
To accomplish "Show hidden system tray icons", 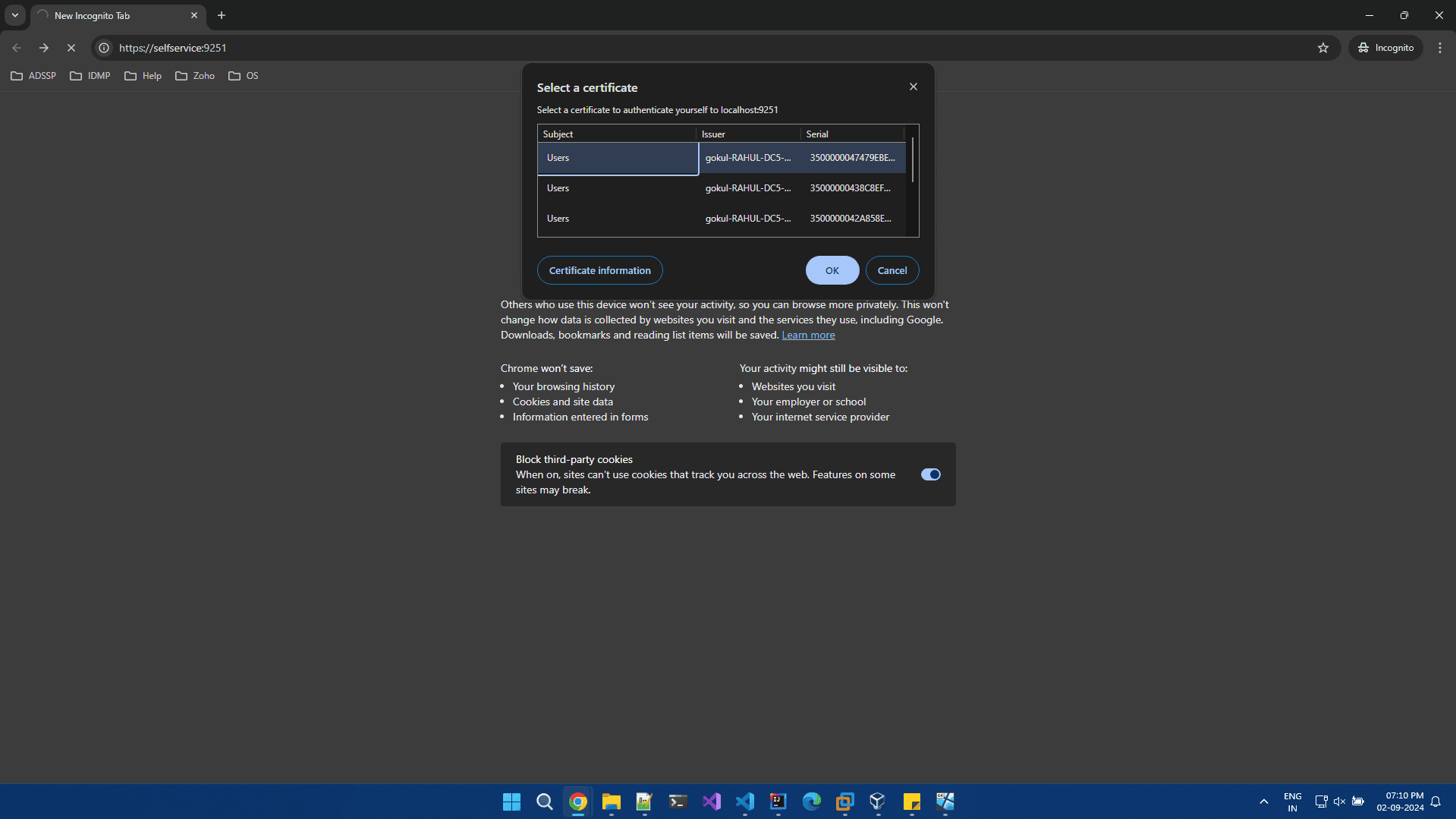I will 1264,802.
